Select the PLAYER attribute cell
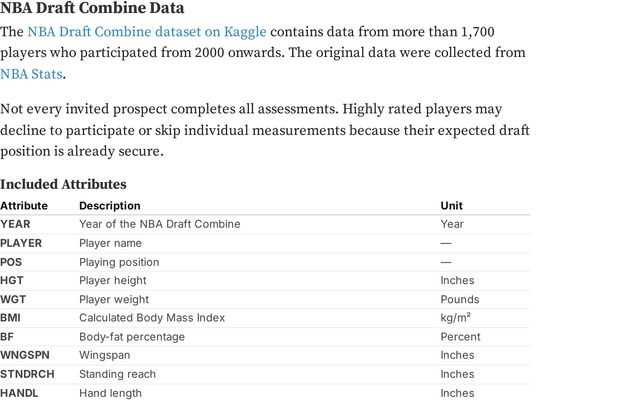The image size is (640, 400). click(x=21, y=243)
